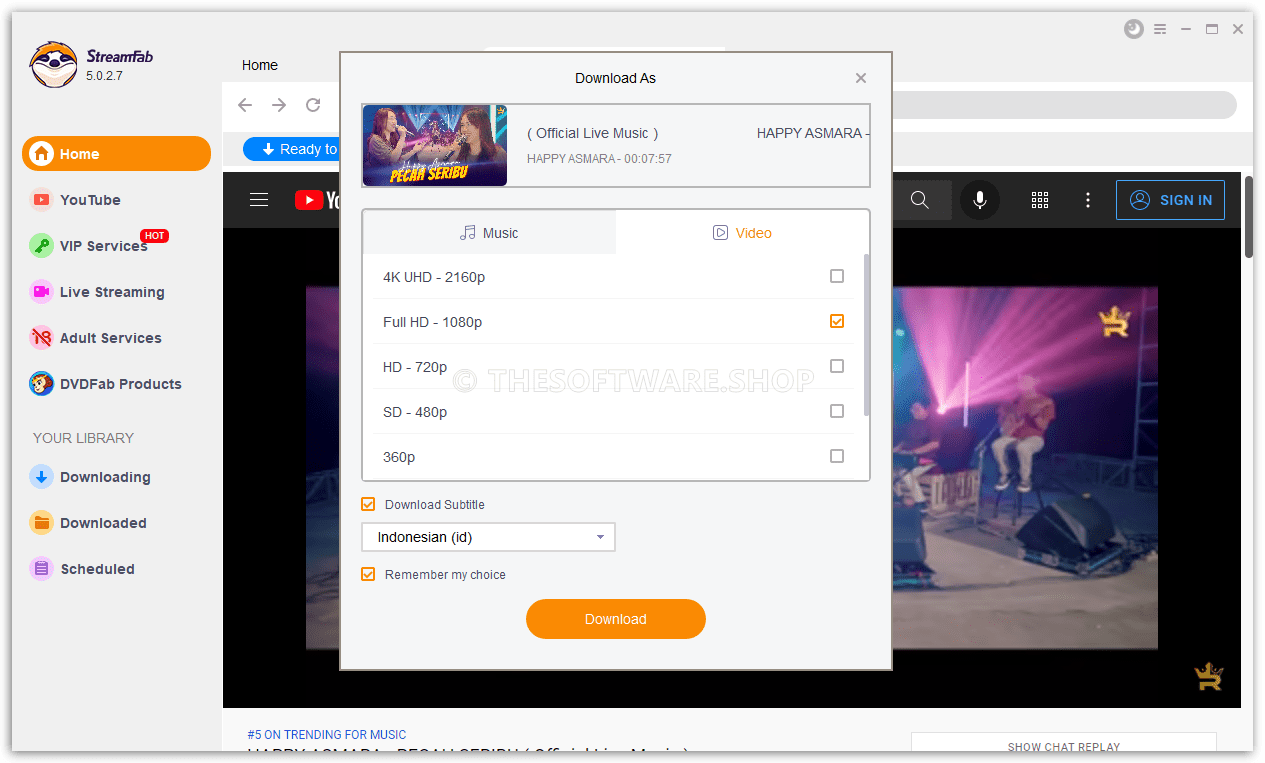Click the orange Download button
This screenshot has height=763, width=1265.
[616, 619]
